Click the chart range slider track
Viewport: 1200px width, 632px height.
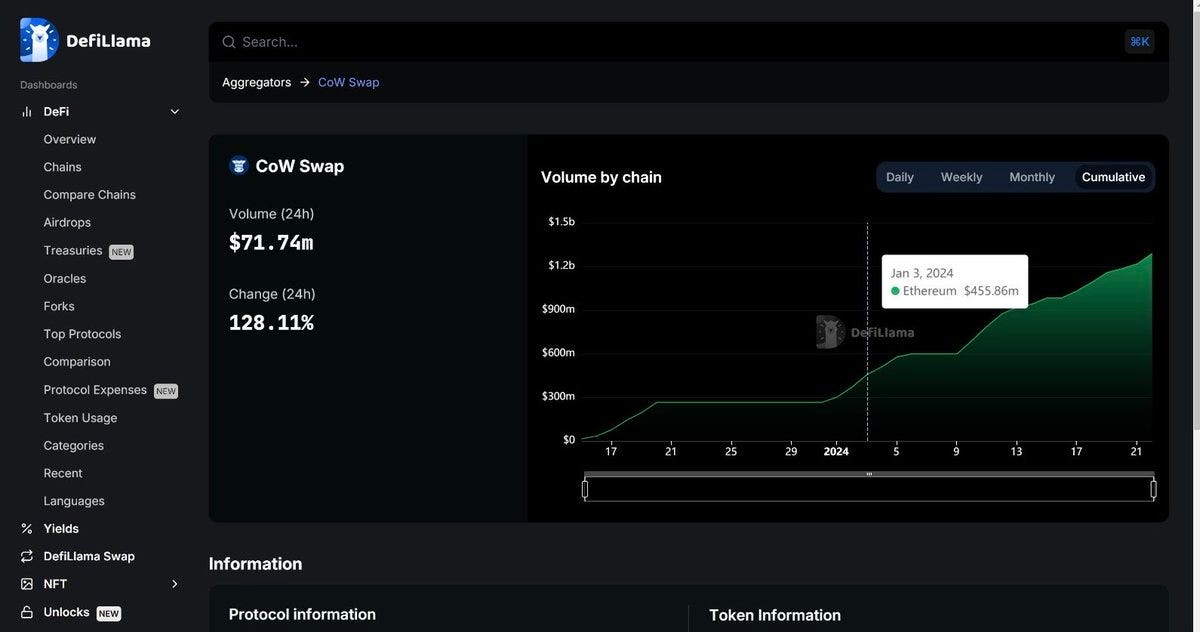tap(869, 489)
